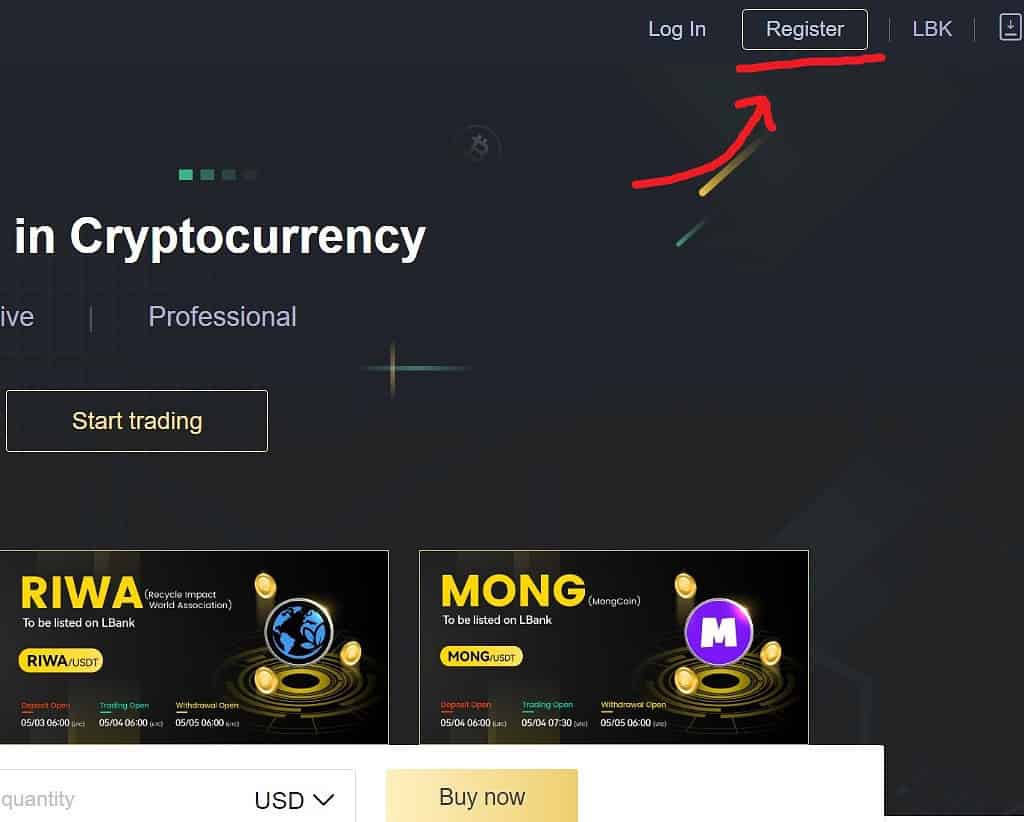Image resolution: width=1024 pixels, height=822 pixels.
Task: Select the second carousel indicator dot
Action: (207, 174)
